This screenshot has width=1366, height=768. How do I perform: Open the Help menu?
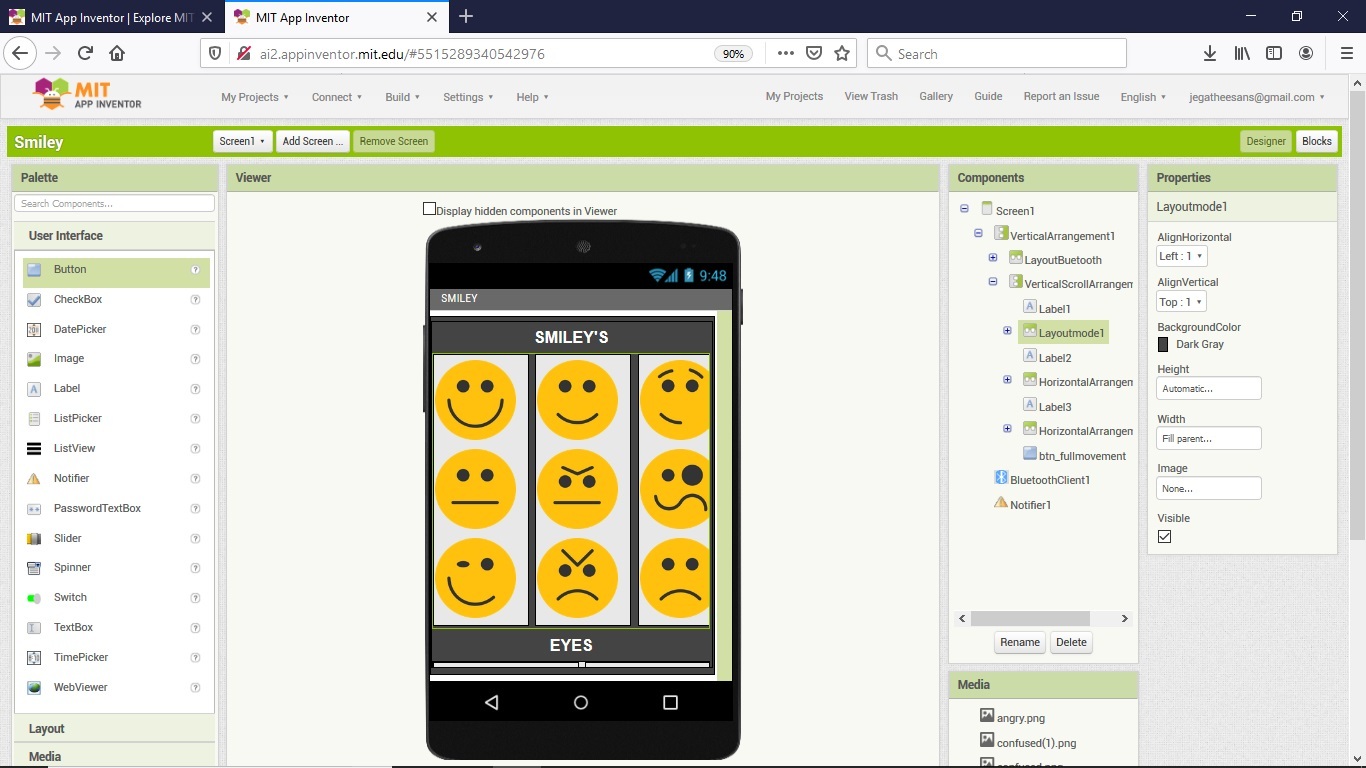point(532,97)
